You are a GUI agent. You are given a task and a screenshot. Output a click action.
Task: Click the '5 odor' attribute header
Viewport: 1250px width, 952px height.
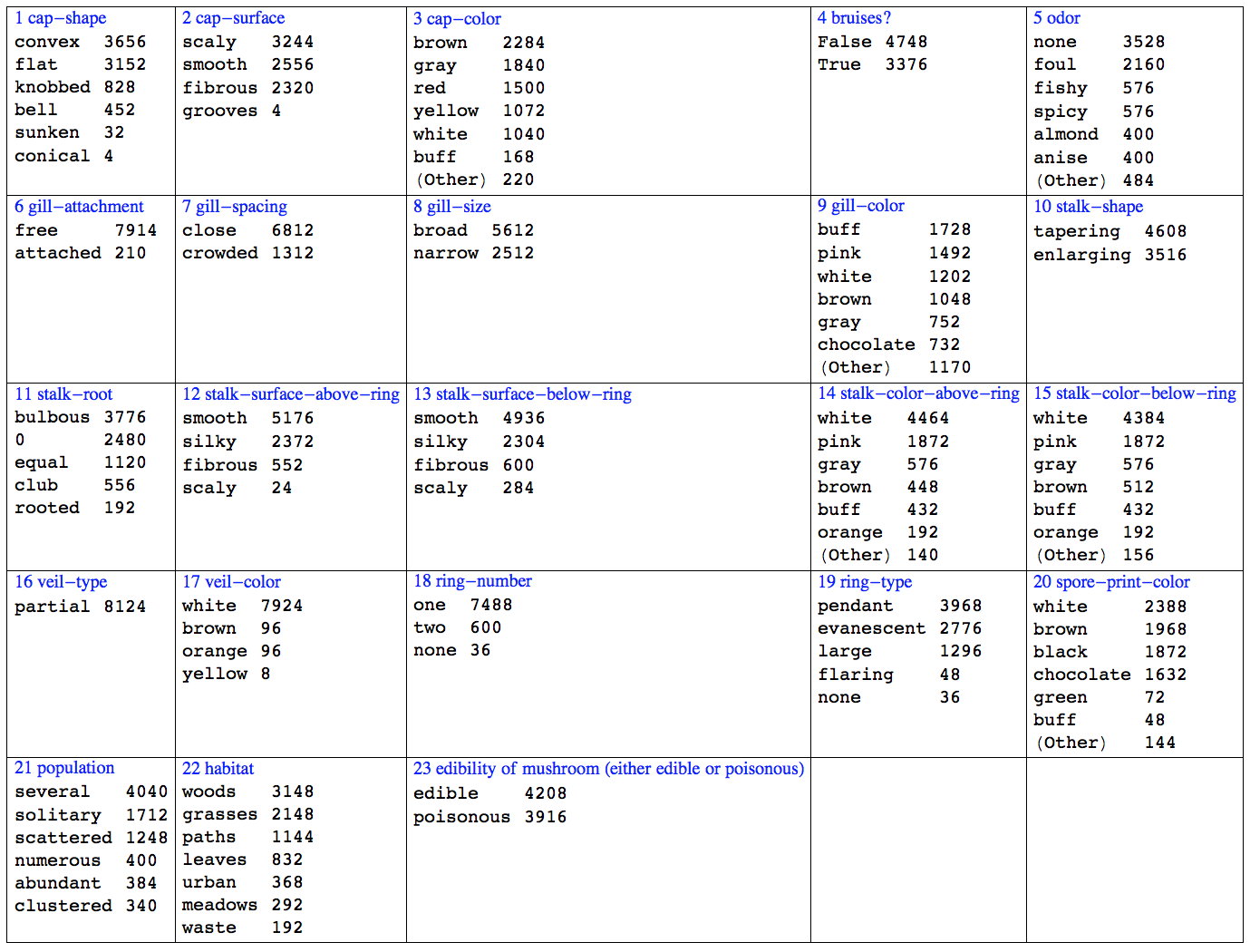tap(1056, 18)
